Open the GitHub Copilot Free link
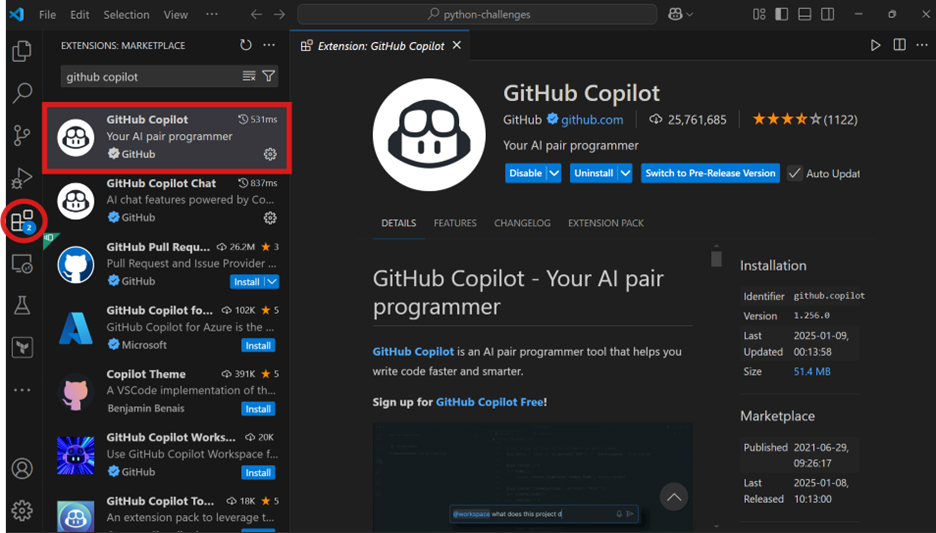Image resolution: width=936 pixels, height=533 pixels. click(489, 402)
